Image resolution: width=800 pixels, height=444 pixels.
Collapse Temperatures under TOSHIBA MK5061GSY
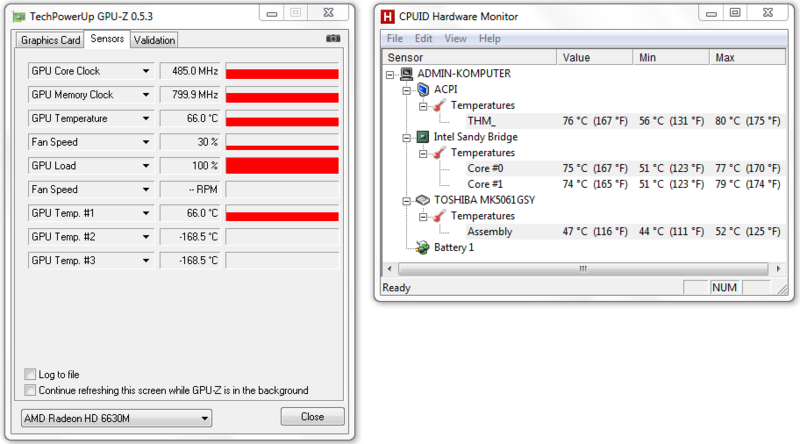point(423,217)
